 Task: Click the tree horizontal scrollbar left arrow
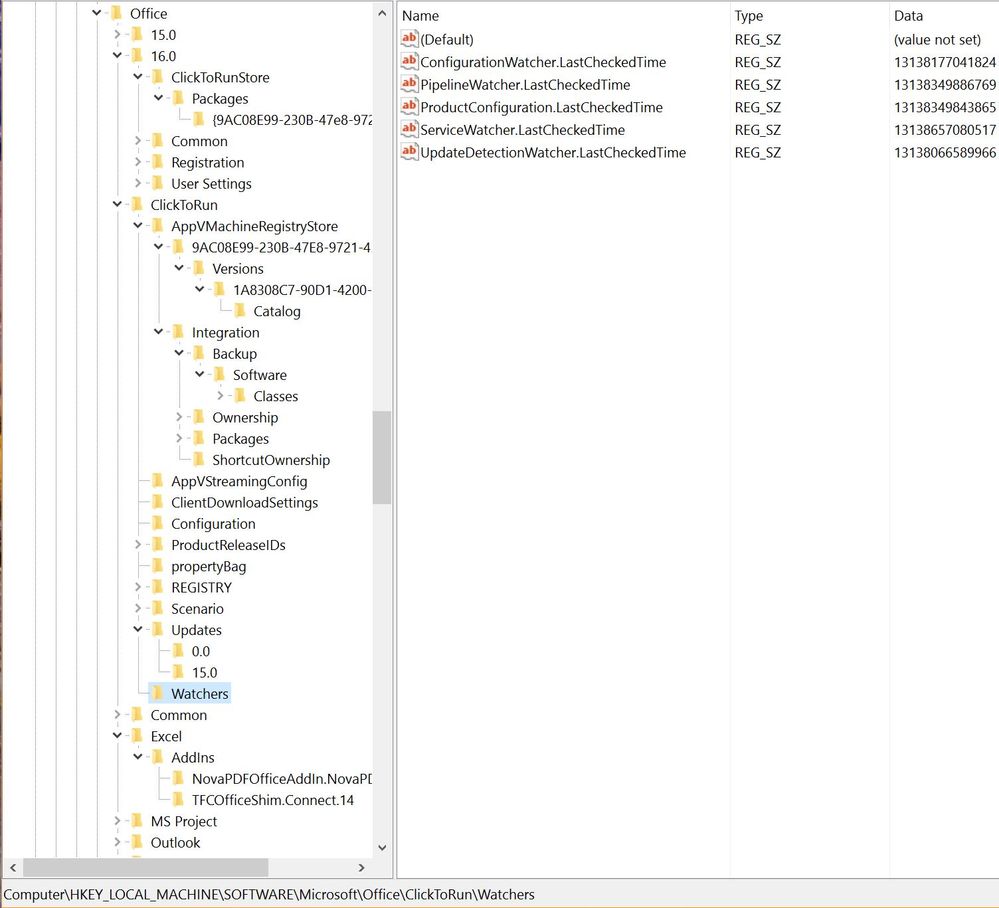13,867
